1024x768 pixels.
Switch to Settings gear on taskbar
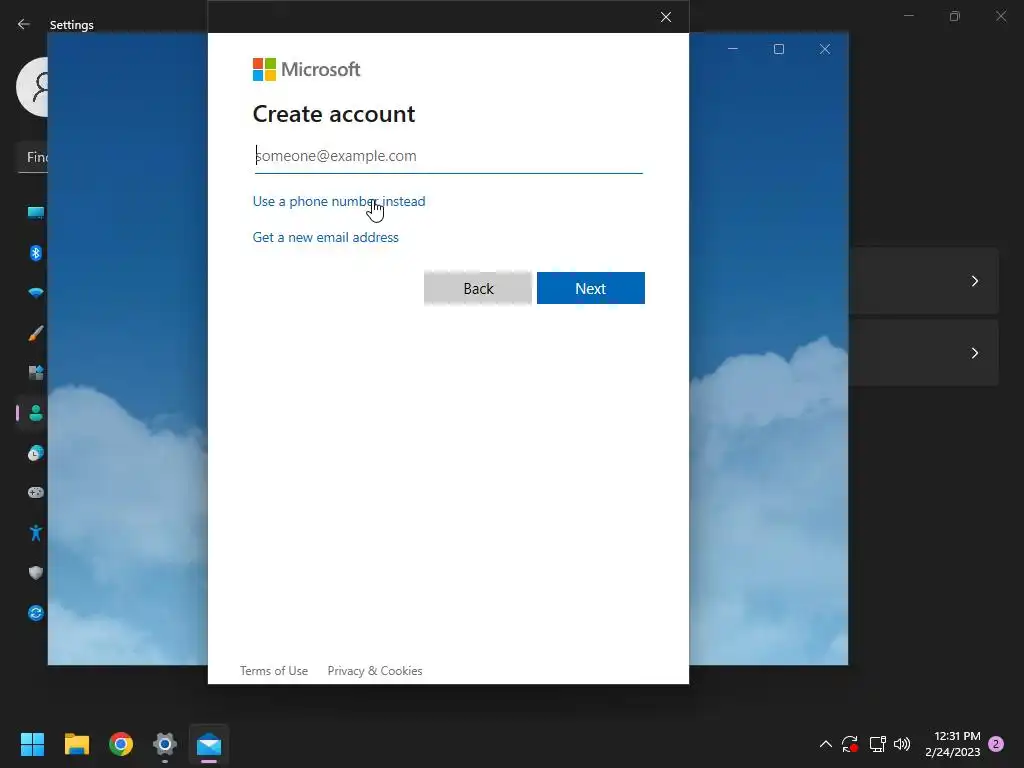[165, 744]
